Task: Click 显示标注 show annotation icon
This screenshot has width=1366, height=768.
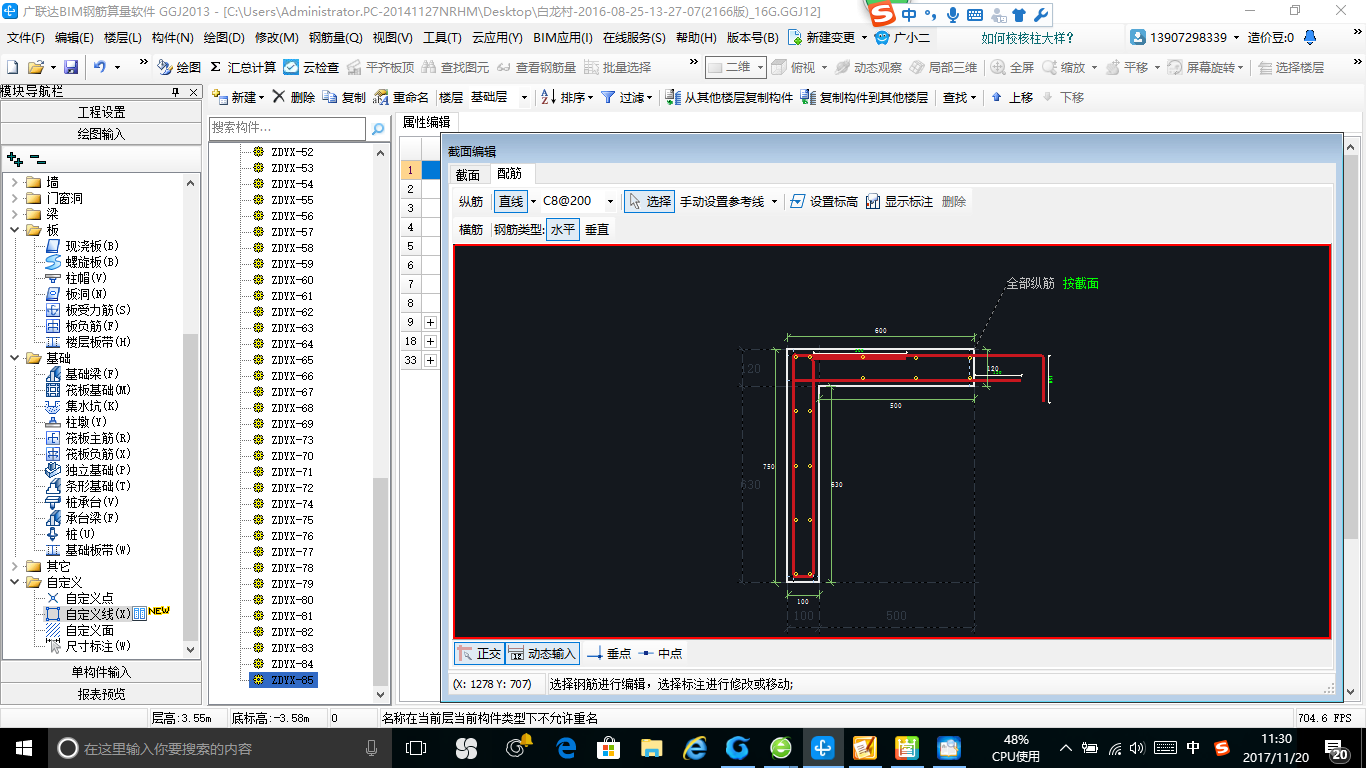Action: tap(873, 201)
